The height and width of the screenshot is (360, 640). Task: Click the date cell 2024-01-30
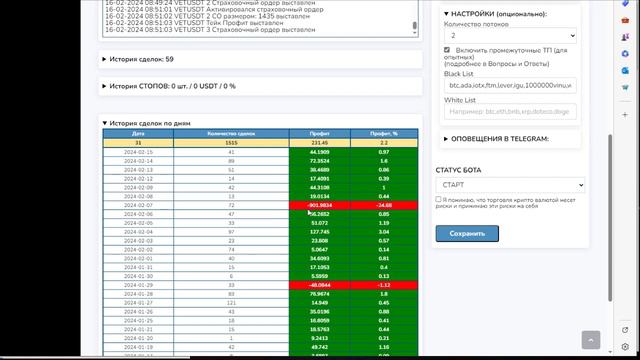[138, 276]
